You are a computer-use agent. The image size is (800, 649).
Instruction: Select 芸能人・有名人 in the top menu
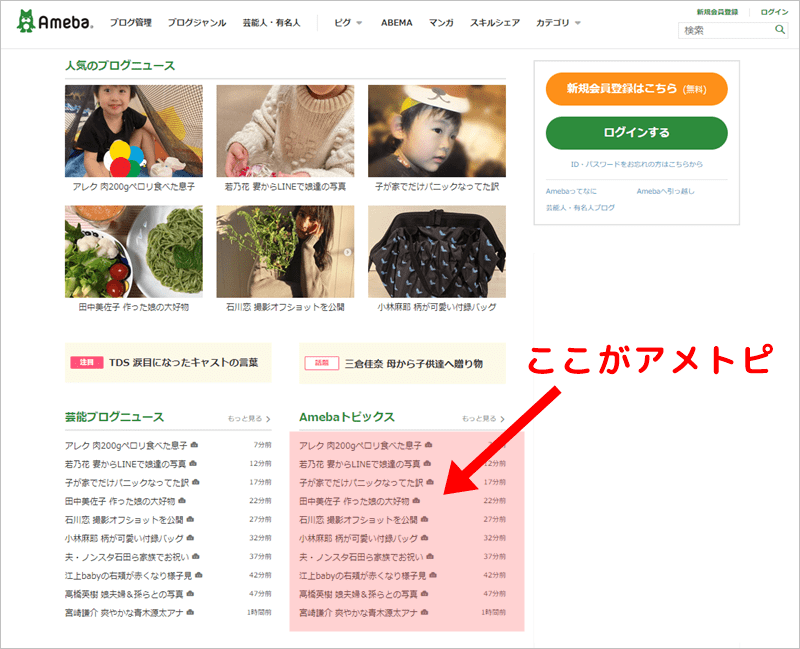coord(271,22)
